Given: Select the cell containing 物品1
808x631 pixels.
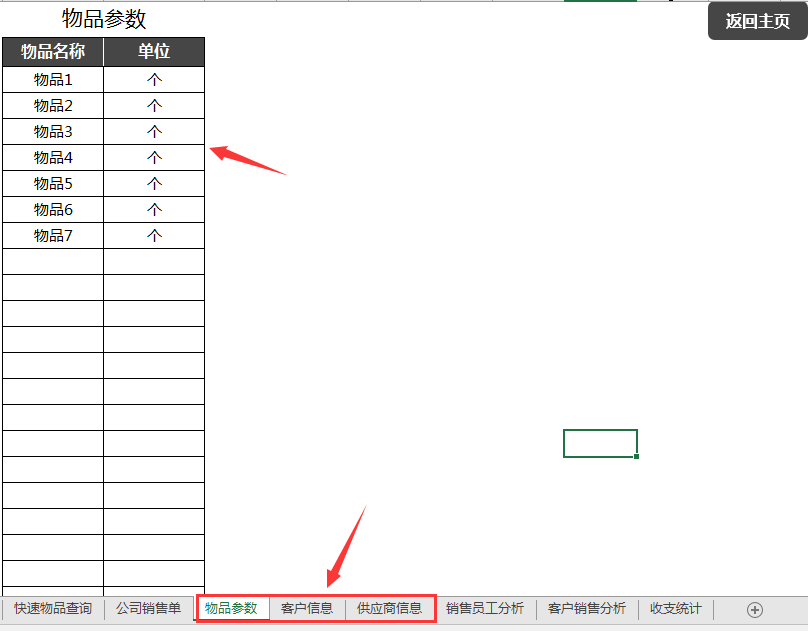Looking at the screenshot, I should click(53, 80).
